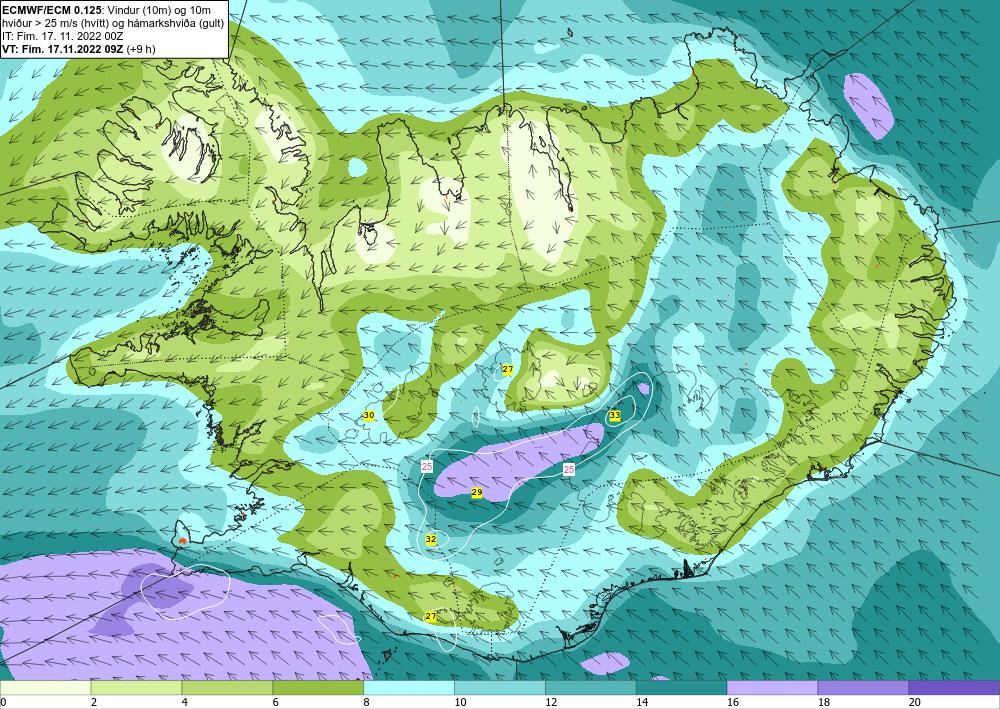Select the 6–8 m/s olive green legend swatch
Image resolution: width=1000 pixels, height=709 pixels.
point(318,688)
